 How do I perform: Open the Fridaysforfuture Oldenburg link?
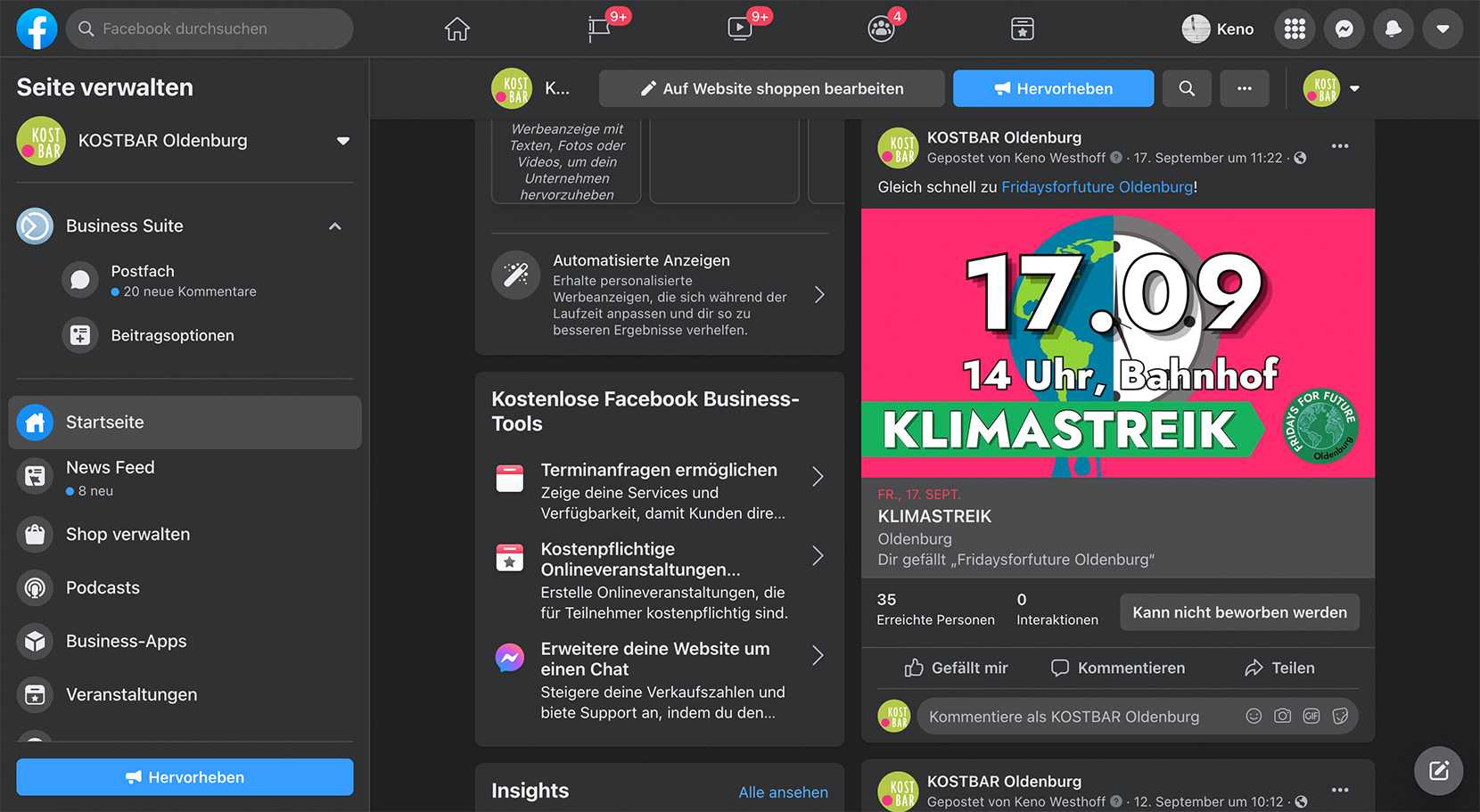1097,187
